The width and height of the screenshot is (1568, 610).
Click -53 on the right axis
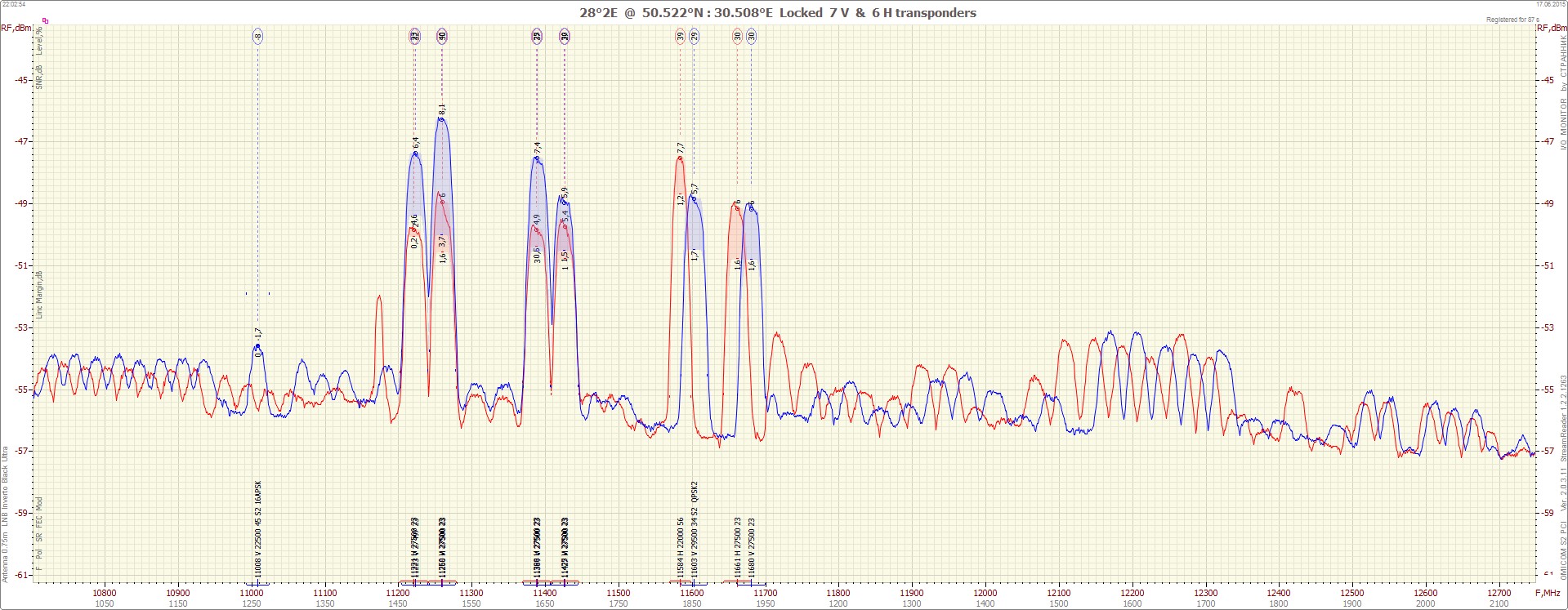coord(1548,327)
